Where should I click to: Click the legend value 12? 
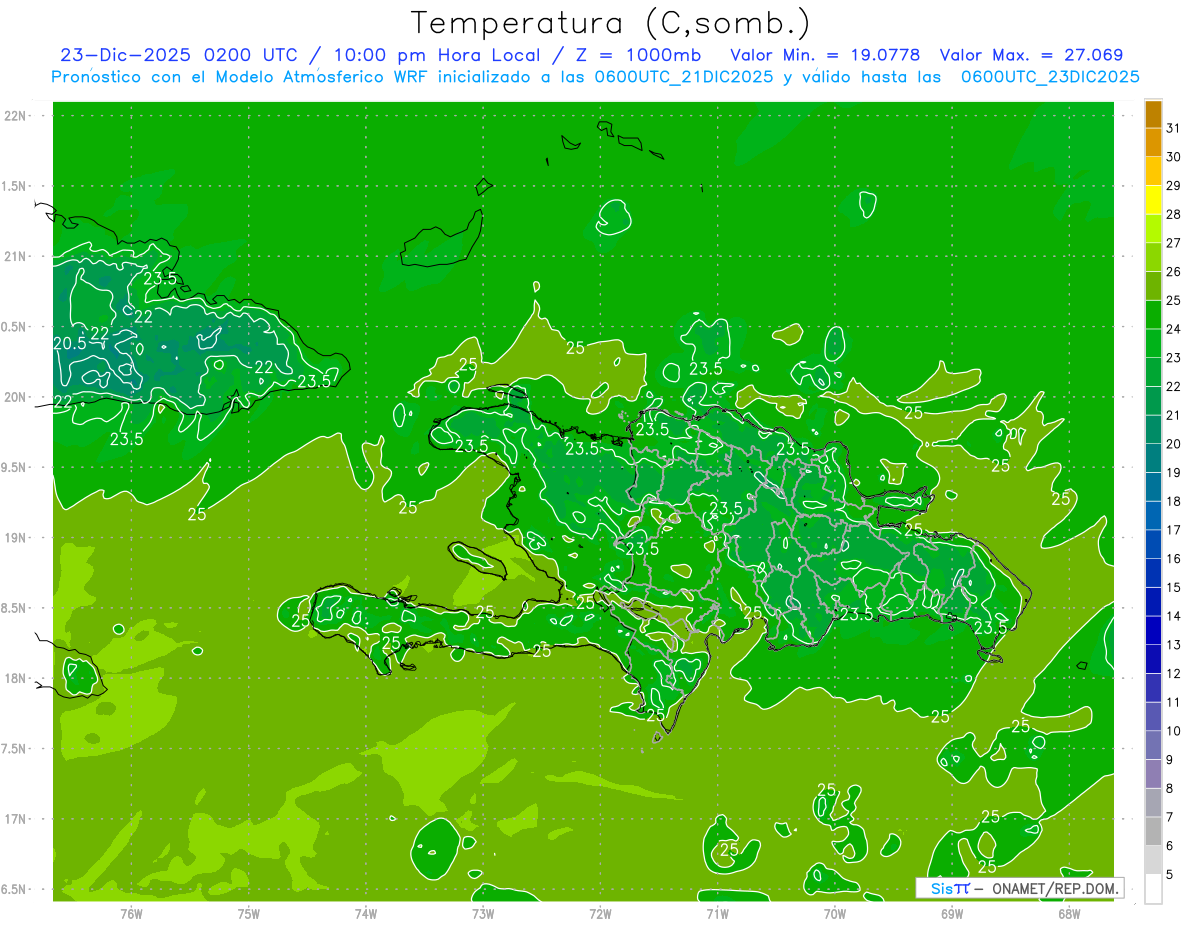1173,673
